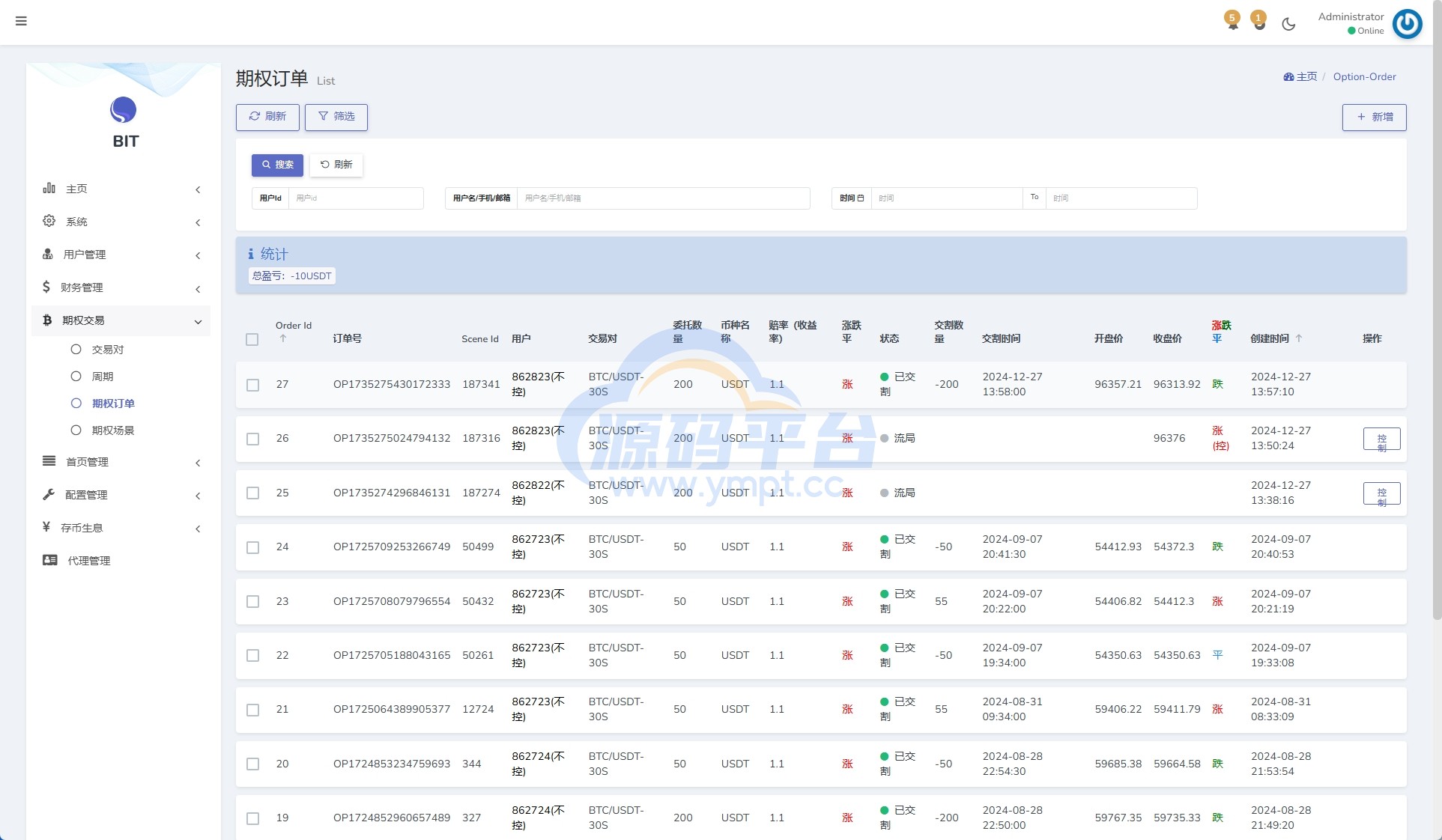
Task: Toggle the select-all checkbox in table header
Action: 252,339
